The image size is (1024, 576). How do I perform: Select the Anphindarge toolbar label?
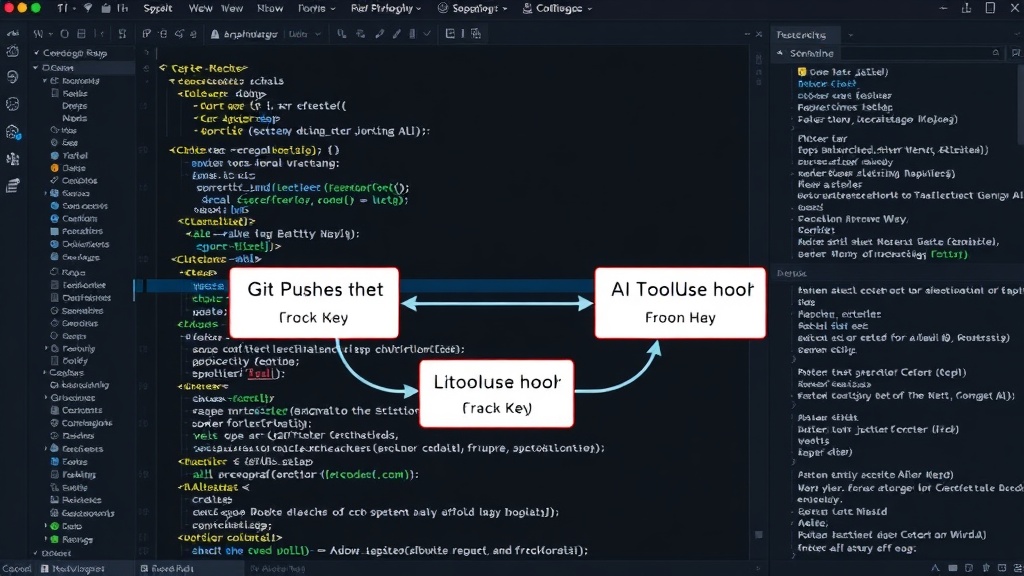(250, 34)
